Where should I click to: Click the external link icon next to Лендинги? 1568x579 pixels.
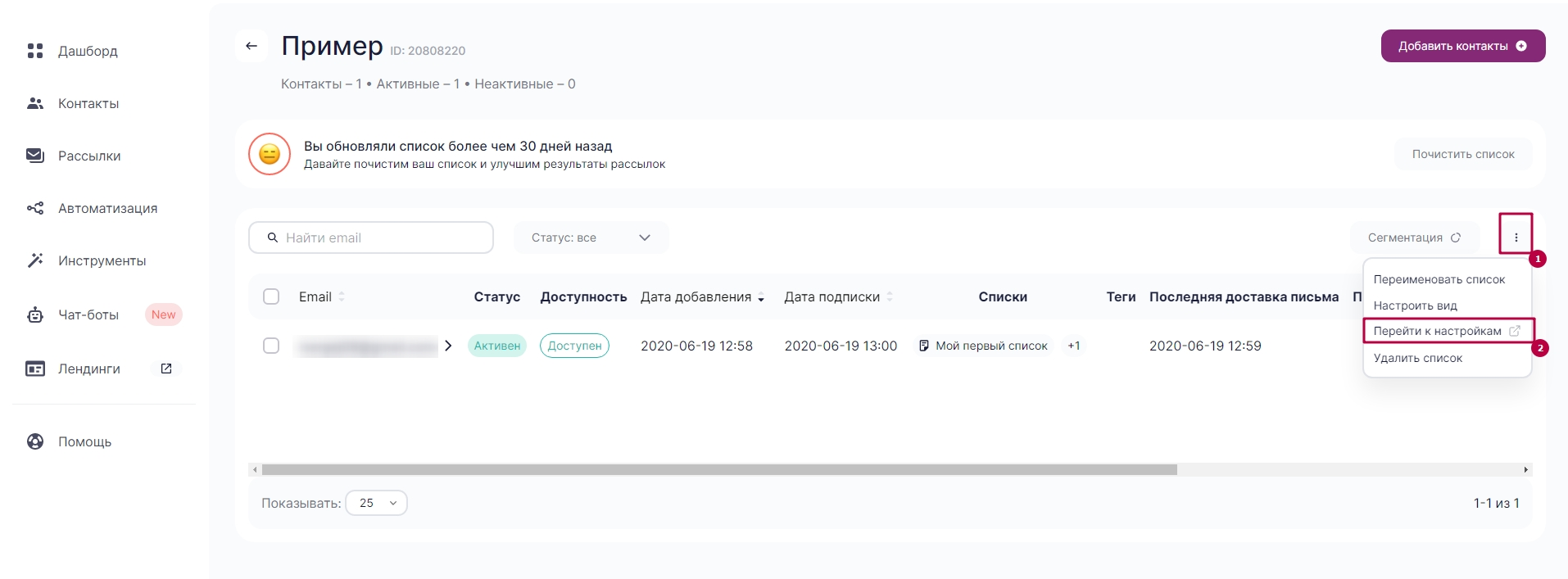(166, 369)
